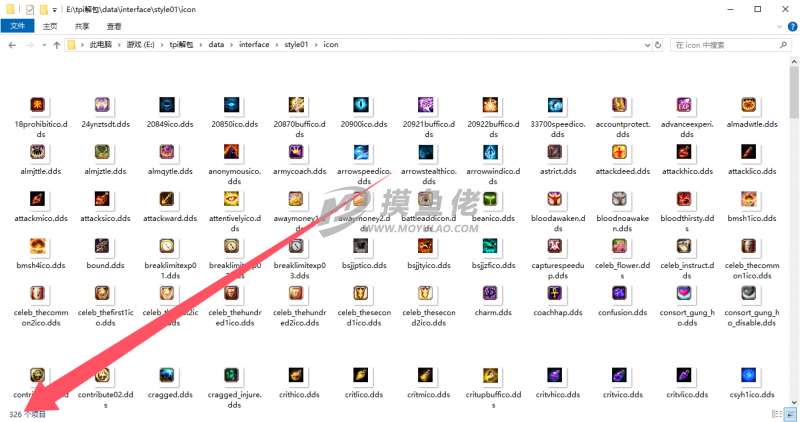Open the quick access toolbar dropdown
Viewport: 800px width, 422px height.
tap(54, 10)
